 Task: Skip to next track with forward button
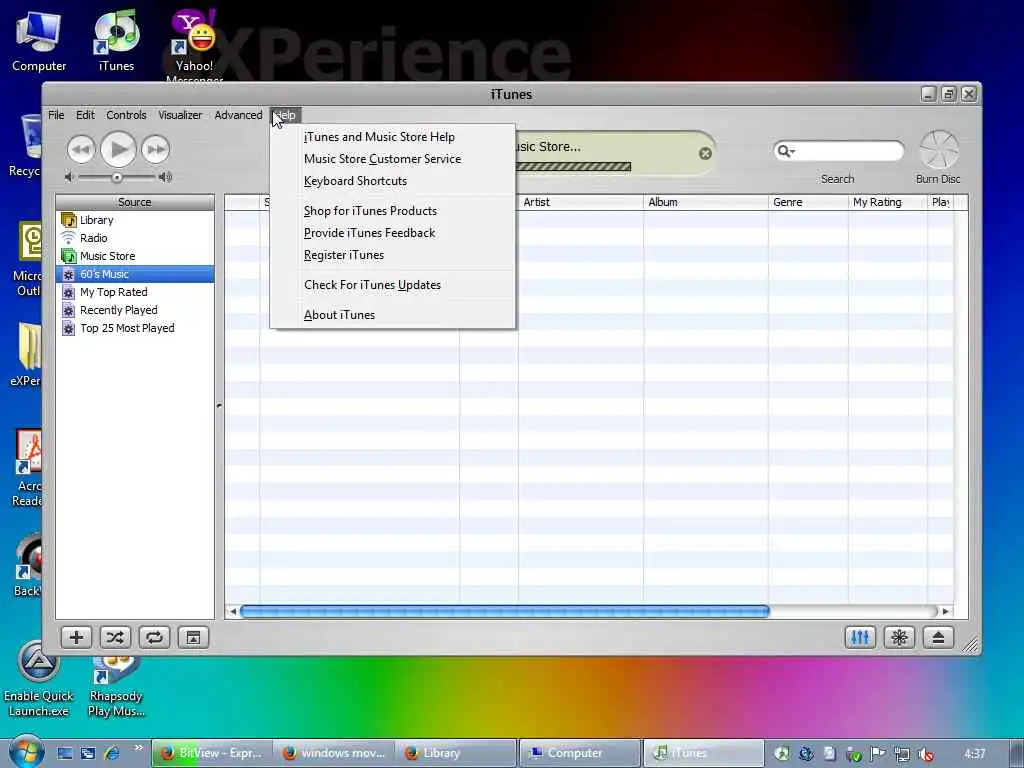(155, 150)
